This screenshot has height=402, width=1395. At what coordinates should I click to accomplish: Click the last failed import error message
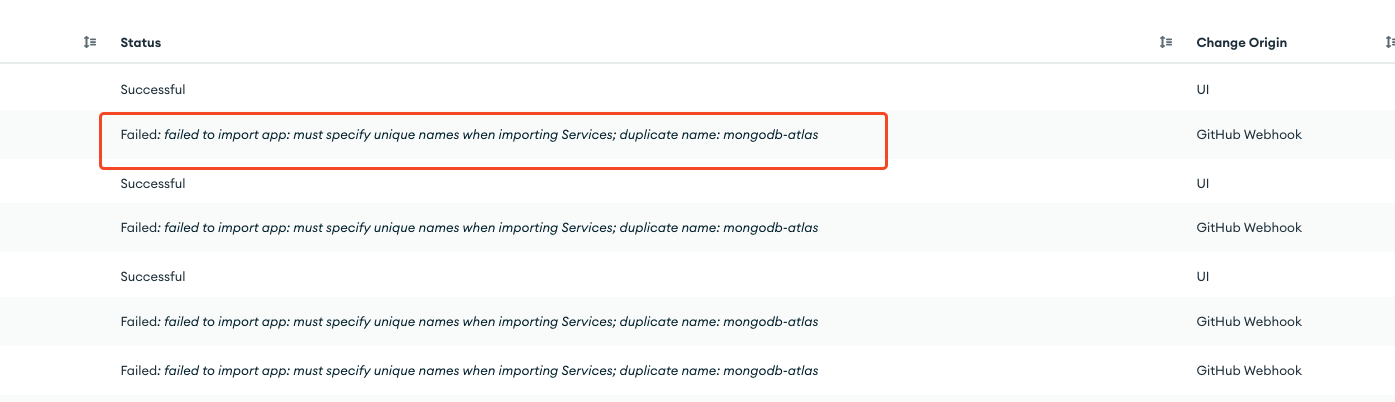tap(469, 371)
